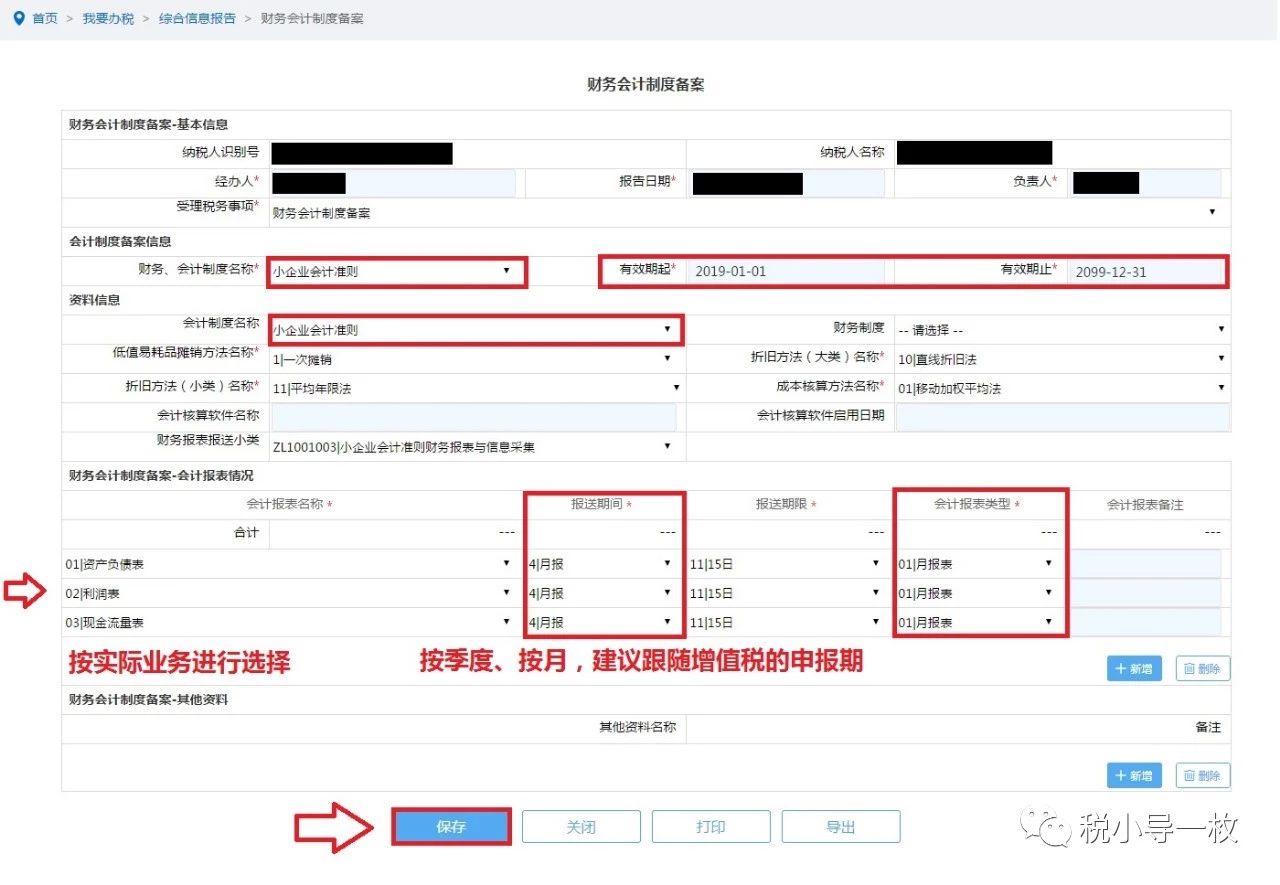The image size is (1280, 885).
Task: Click the 会计核算软件启用日期 field
Action: [x=1062, y=418]
